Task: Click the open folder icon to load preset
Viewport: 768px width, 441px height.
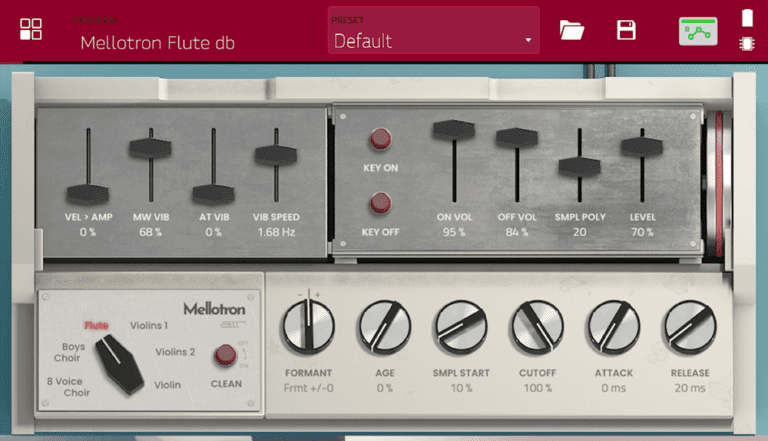Action: [572, 30]
